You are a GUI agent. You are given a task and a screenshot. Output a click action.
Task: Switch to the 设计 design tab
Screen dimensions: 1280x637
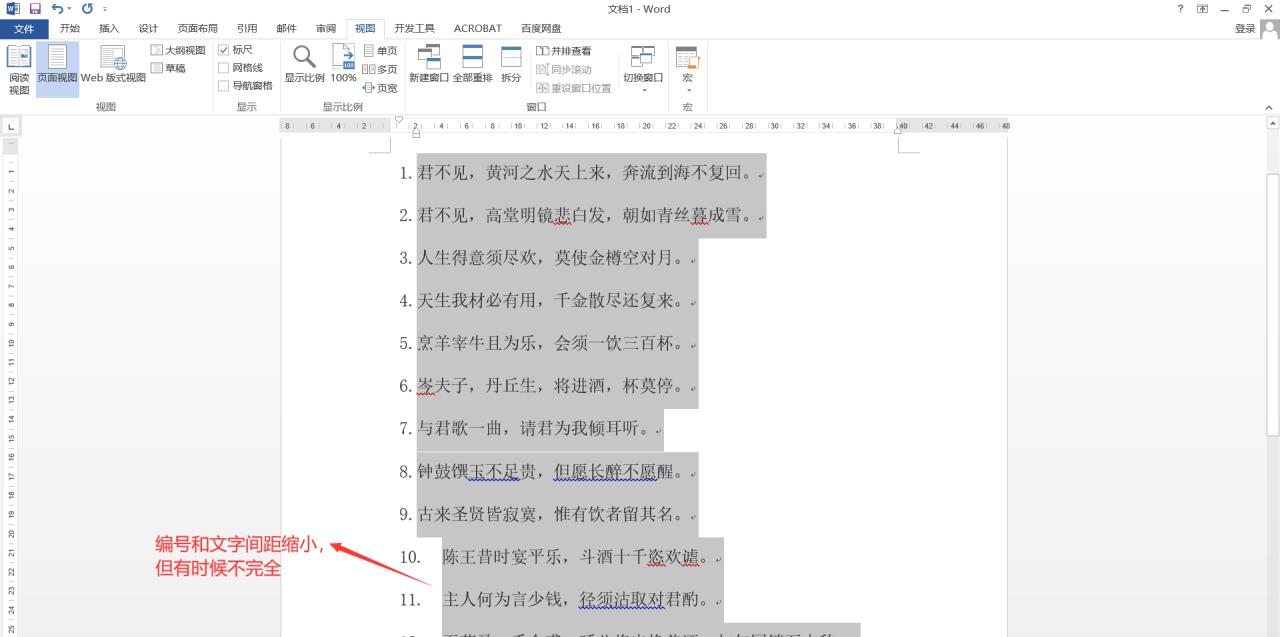click(148, 28)
